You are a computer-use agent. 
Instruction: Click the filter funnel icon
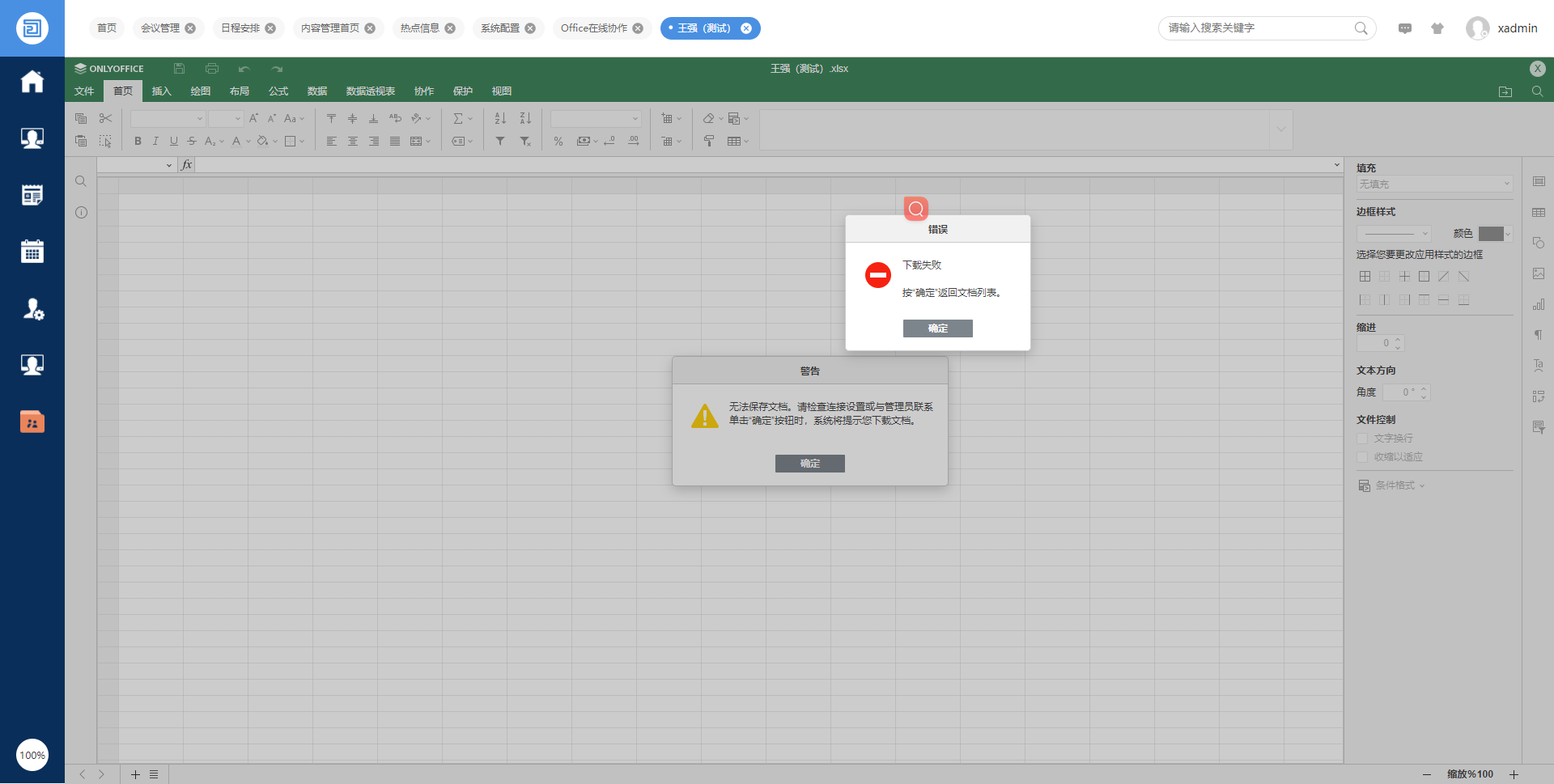pos(500,142)
